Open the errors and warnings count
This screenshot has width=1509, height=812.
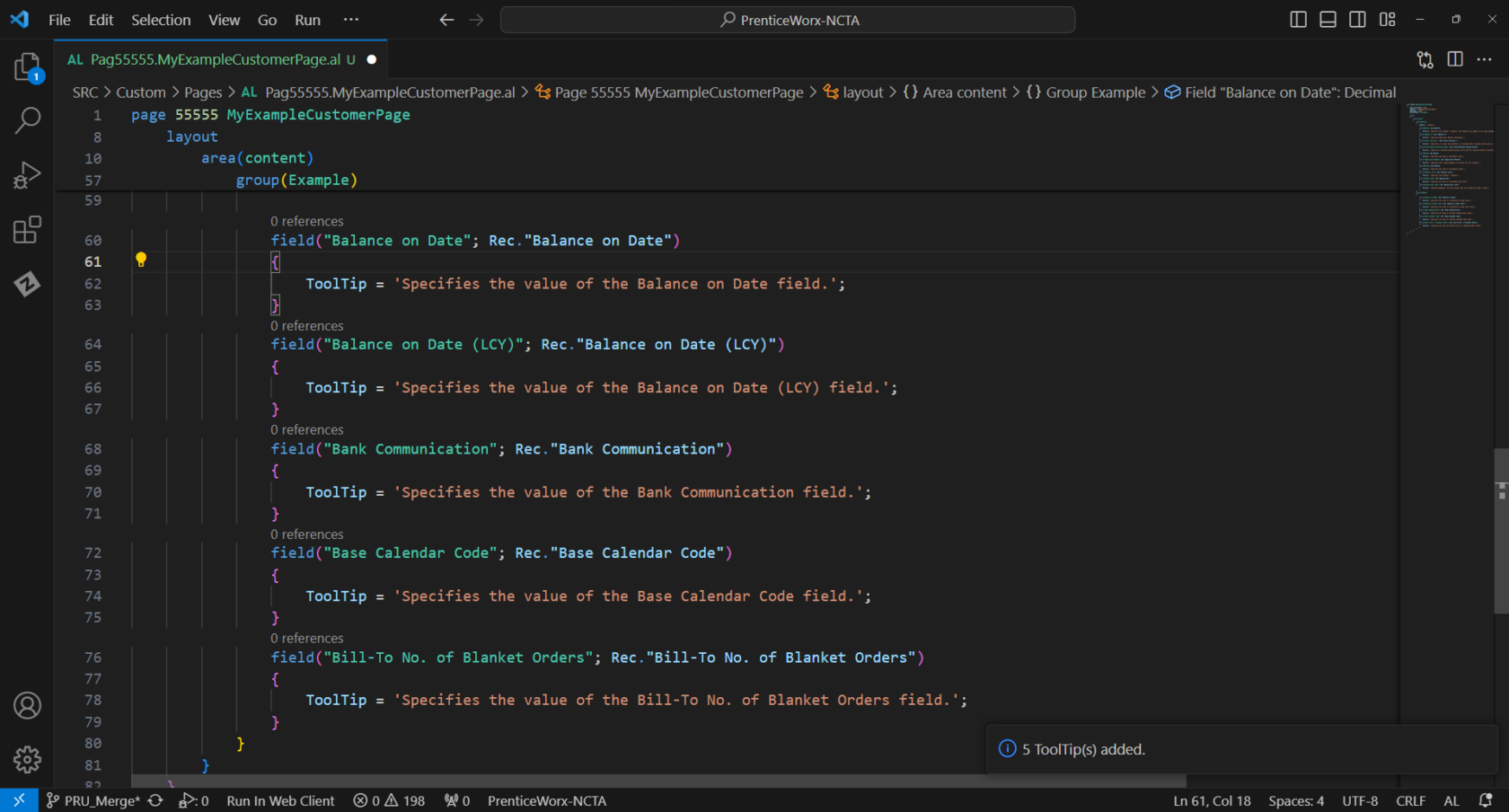[388, 800]
